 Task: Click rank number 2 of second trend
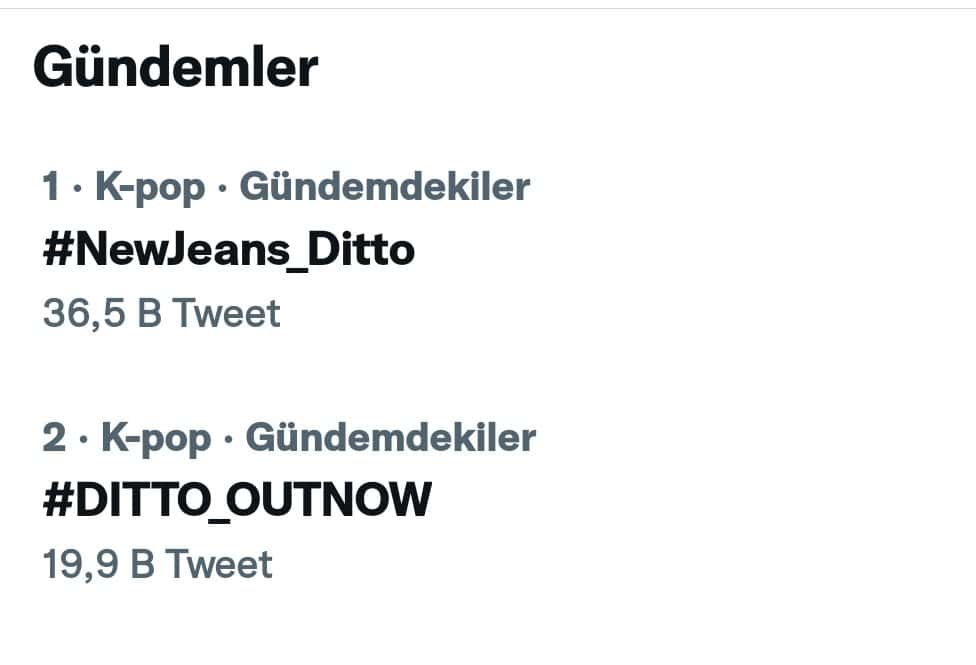click(54, 437)
